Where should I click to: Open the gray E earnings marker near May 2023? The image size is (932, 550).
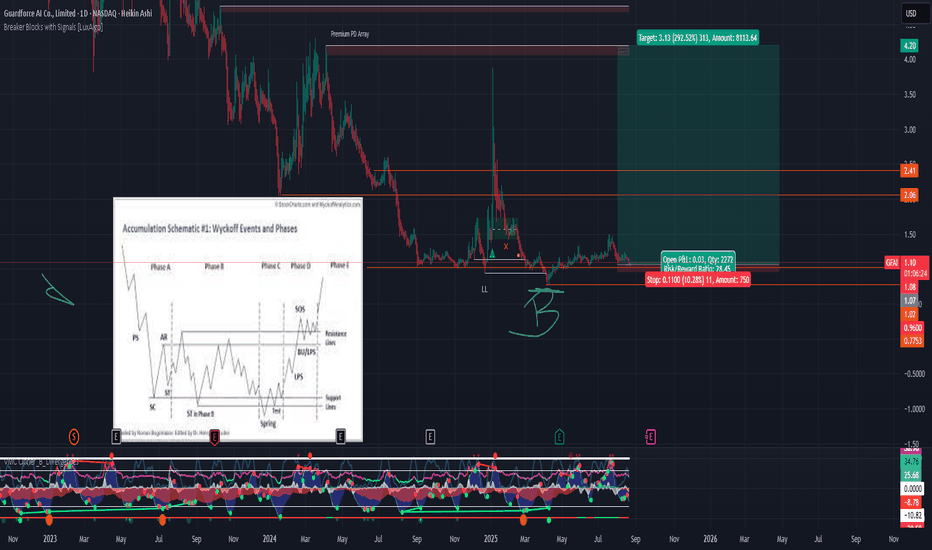(x=116, y=437)
